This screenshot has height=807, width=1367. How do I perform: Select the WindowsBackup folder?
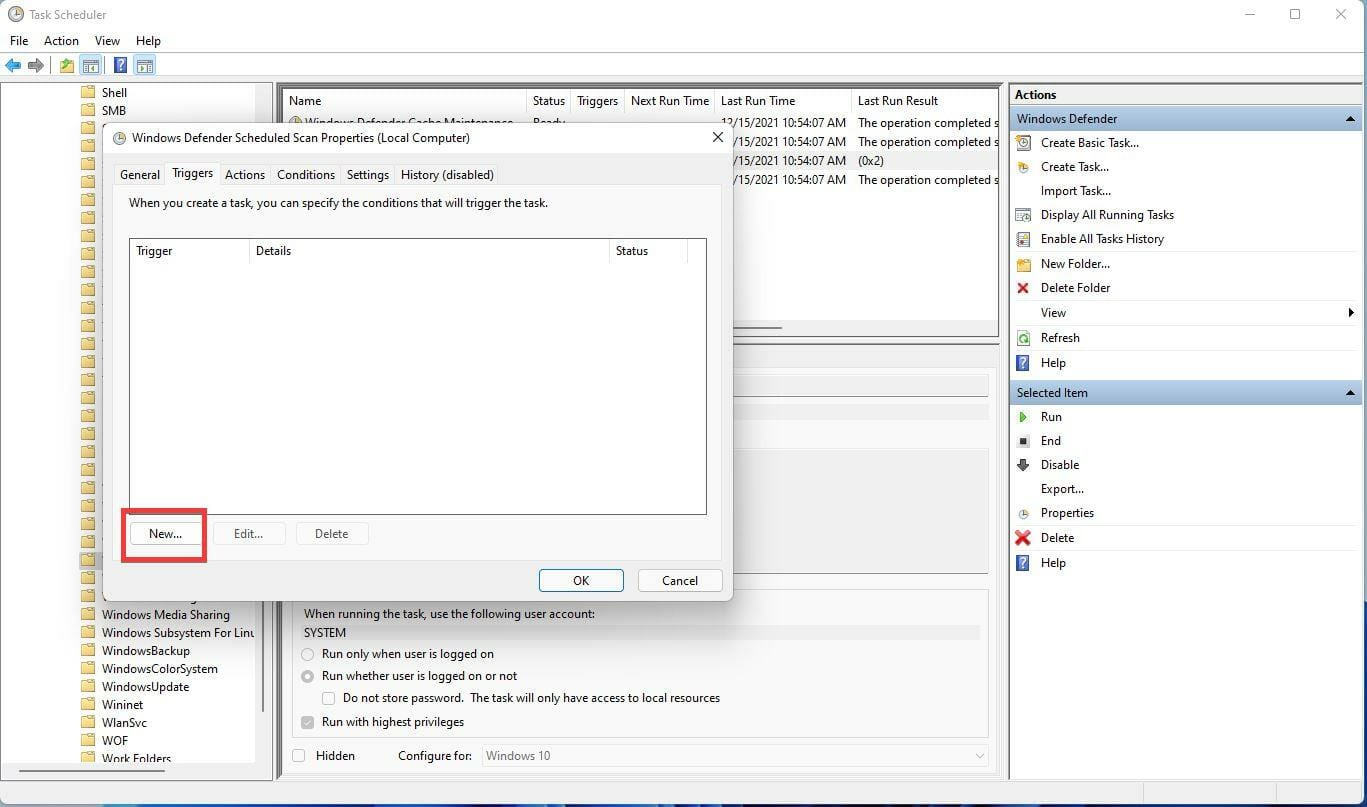145,651
